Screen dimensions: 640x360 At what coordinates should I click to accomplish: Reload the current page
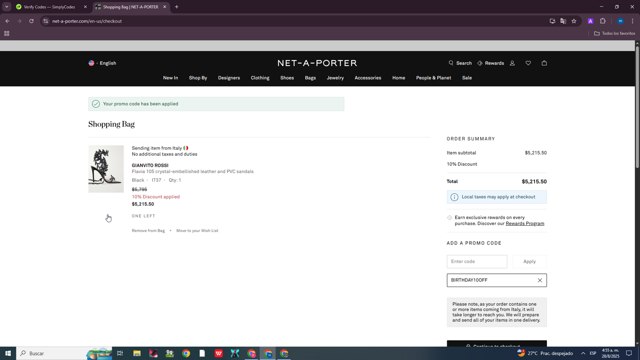(31, 21)
